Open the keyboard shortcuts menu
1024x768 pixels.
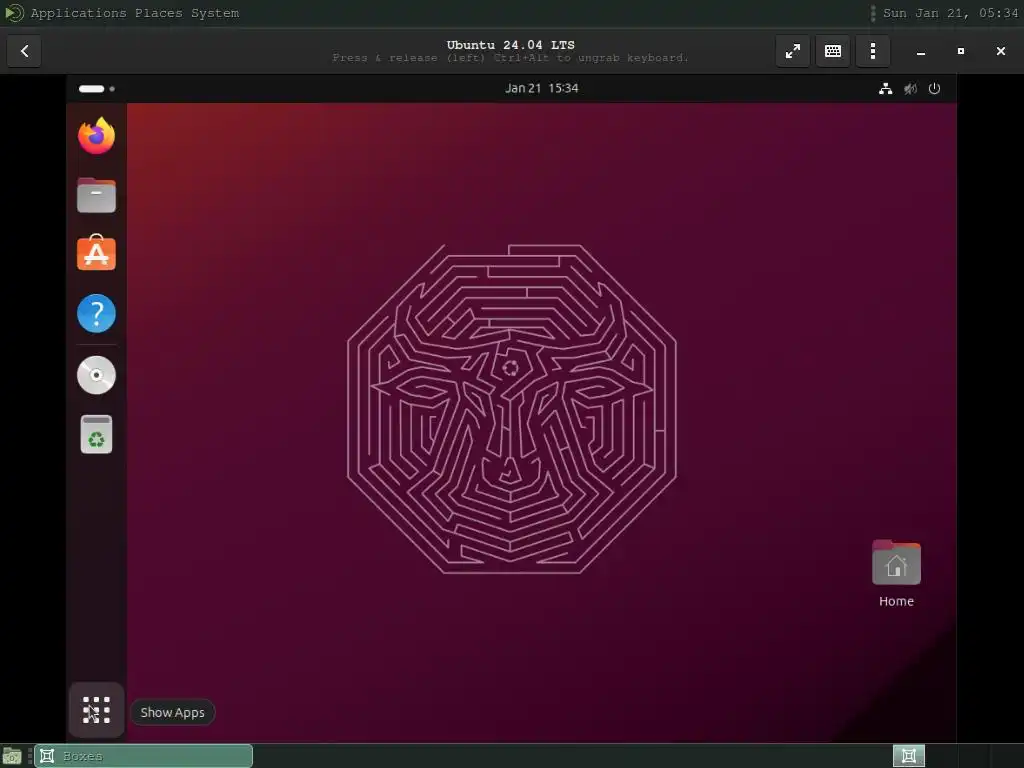833,51
